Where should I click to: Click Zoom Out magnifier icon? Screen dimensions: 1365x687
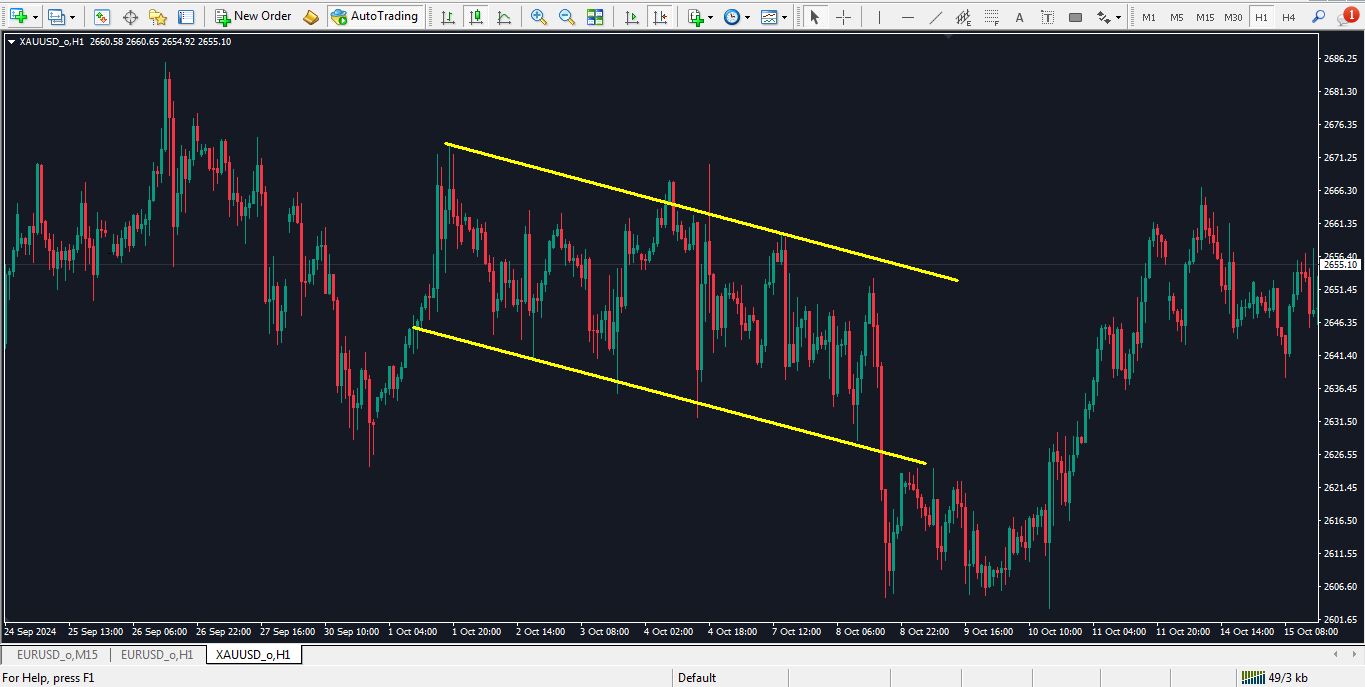point(567,17)
